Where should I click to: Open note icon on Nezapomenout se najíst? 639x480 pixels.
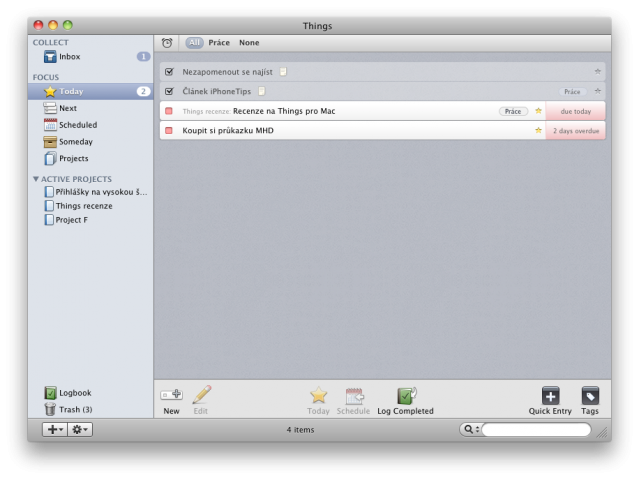point(283,72)
